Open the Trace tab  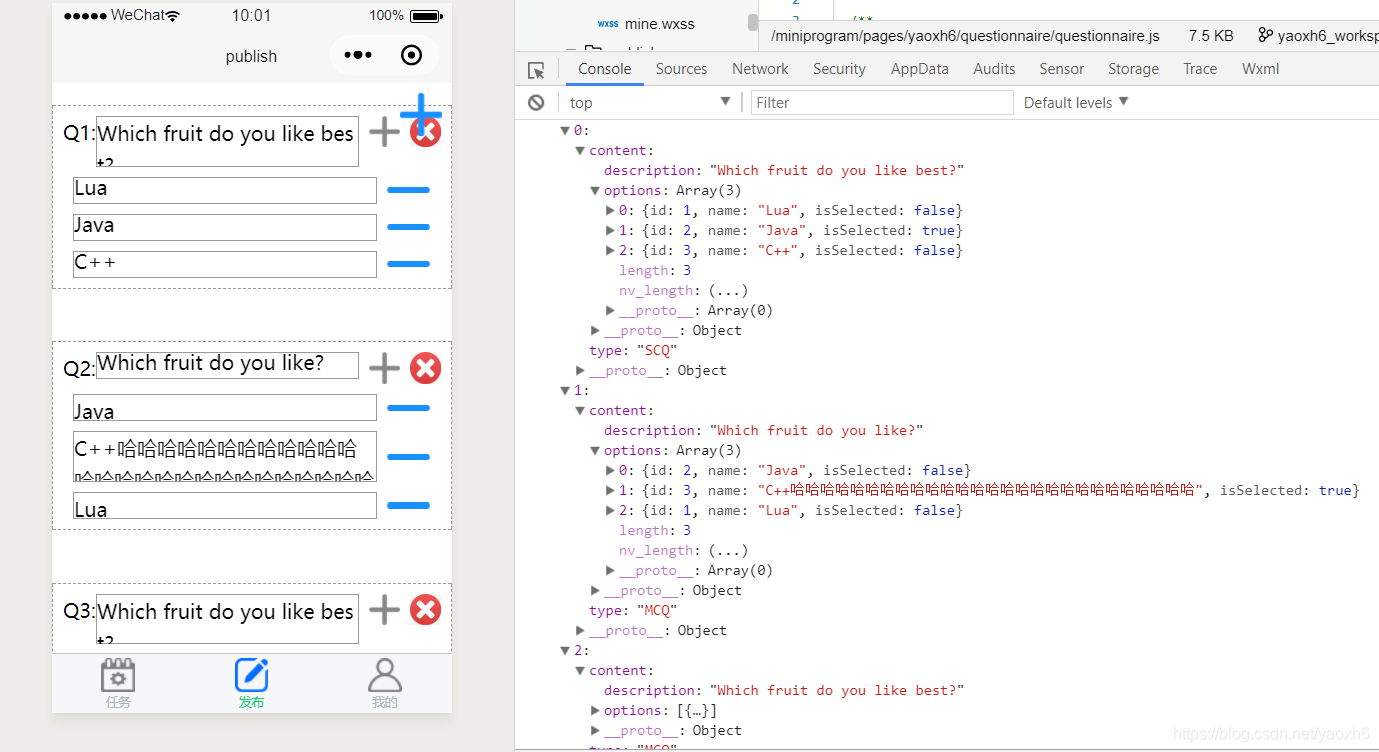pyautogui.click(x=1200, y=69)
